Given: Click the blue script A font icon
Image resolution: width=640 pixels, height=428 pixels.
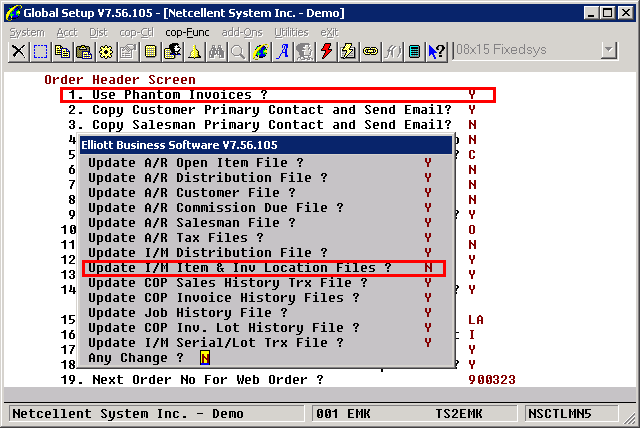Looking at the screenshot, I should point(282,52).
